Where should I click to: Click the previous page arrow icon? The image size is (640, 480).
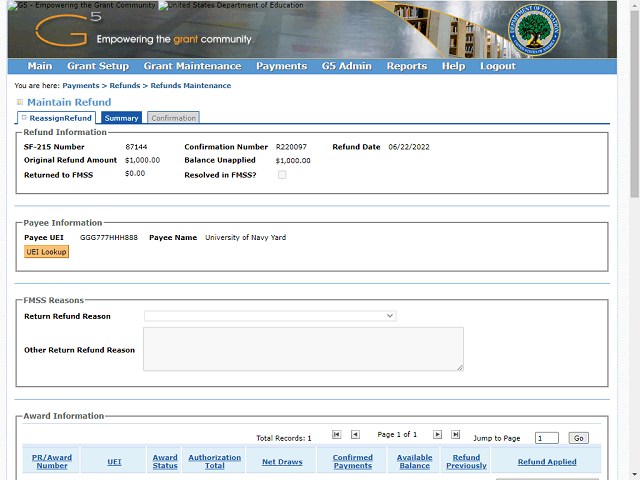point(355,435)
